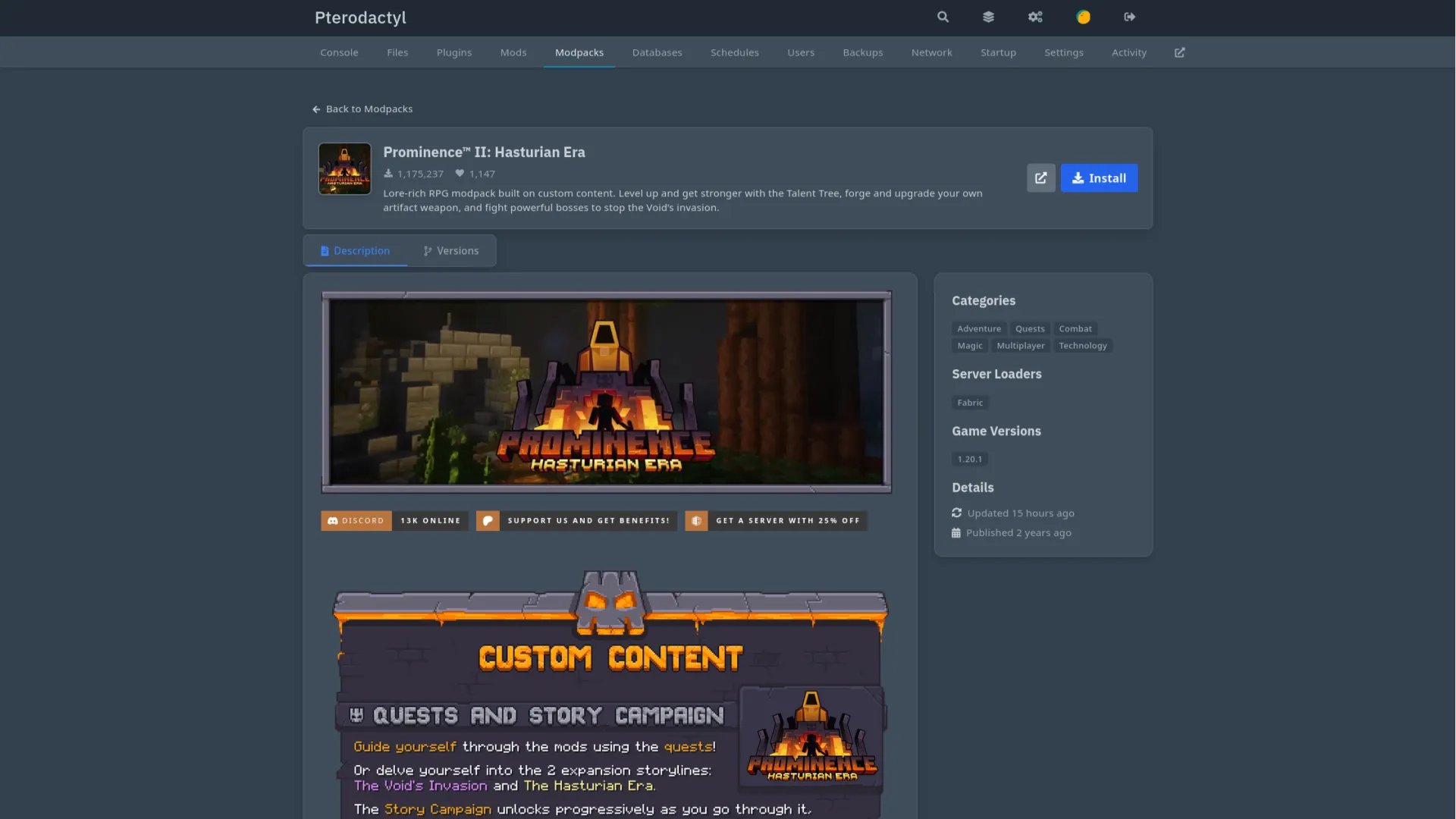
Task: Click the Adventure category tag
Action: point(978,329)
